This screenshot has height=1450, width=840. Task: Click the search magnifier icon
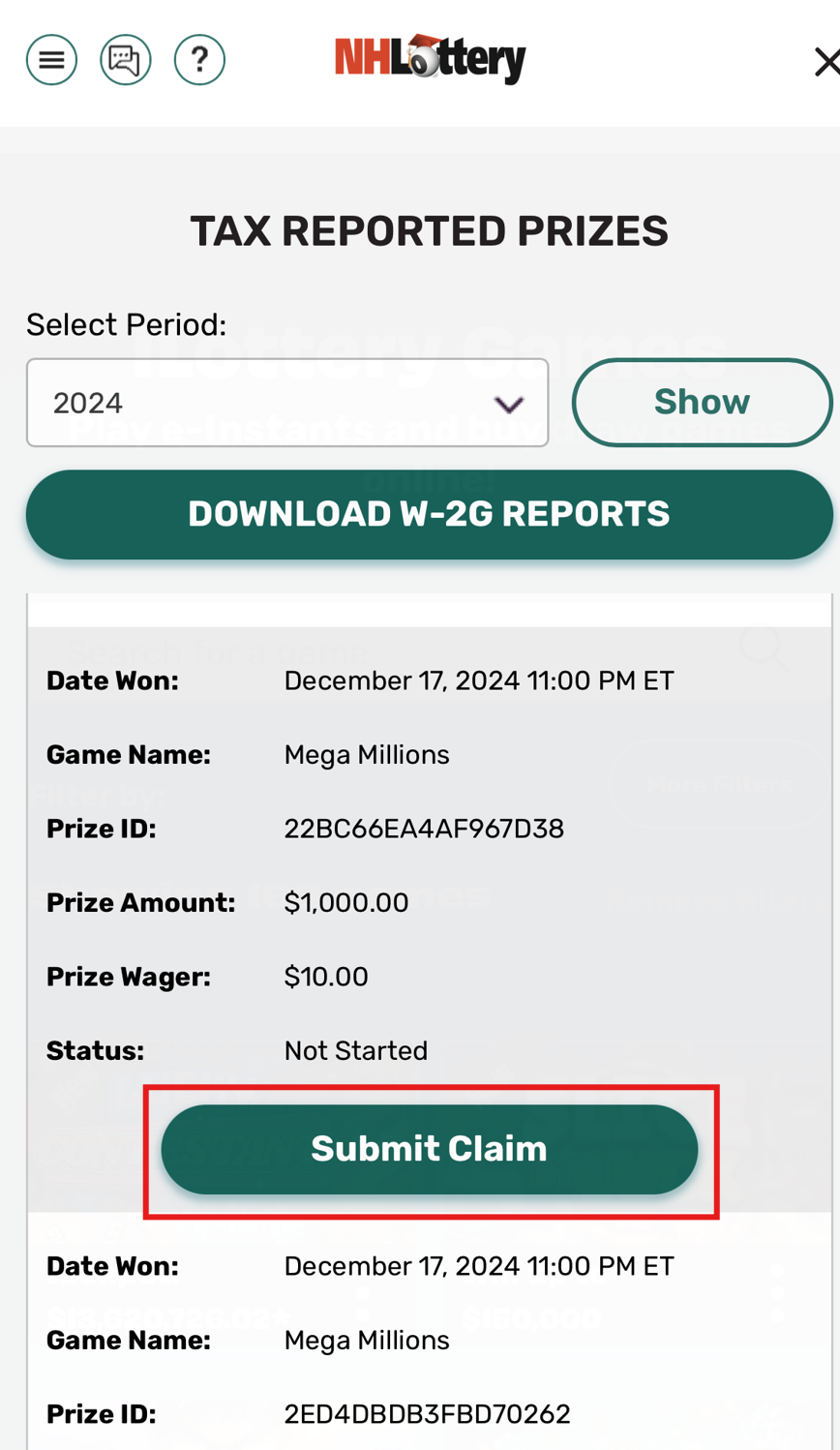[765, 649]
